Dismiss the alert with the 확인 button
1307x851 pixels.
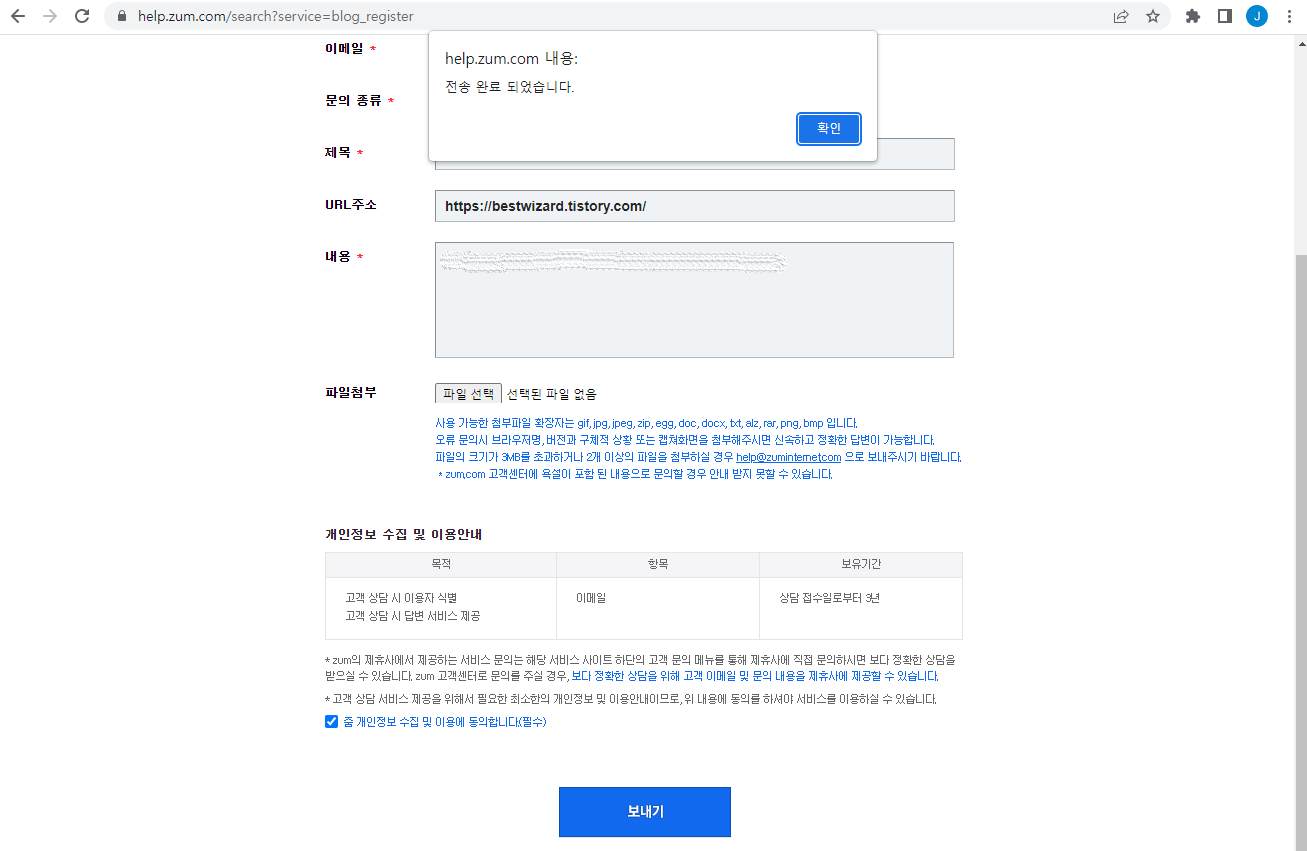pos(828,128)
